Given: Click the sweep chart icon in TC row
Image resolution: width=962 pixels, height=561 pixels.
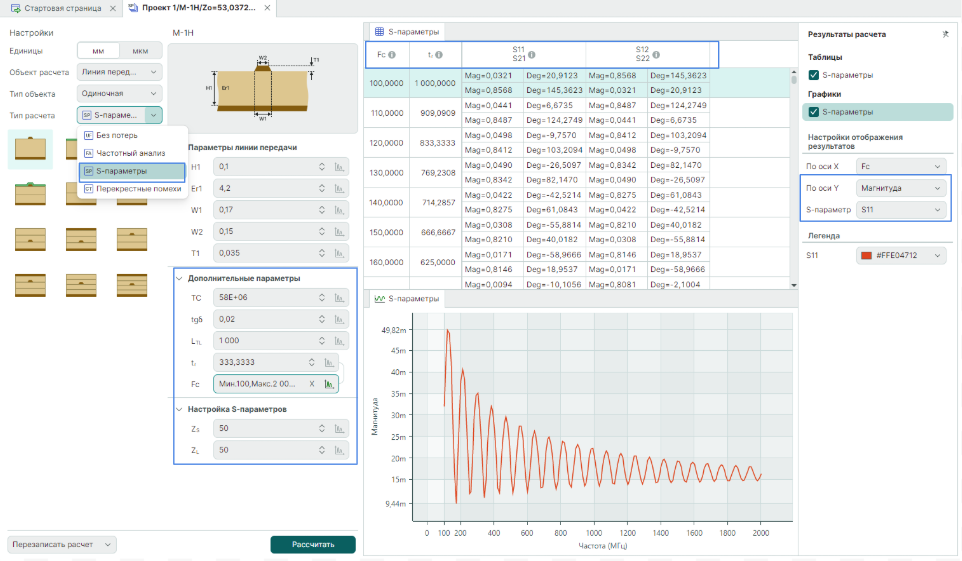Looking at the screenshot, I should (x=339, y=298).
